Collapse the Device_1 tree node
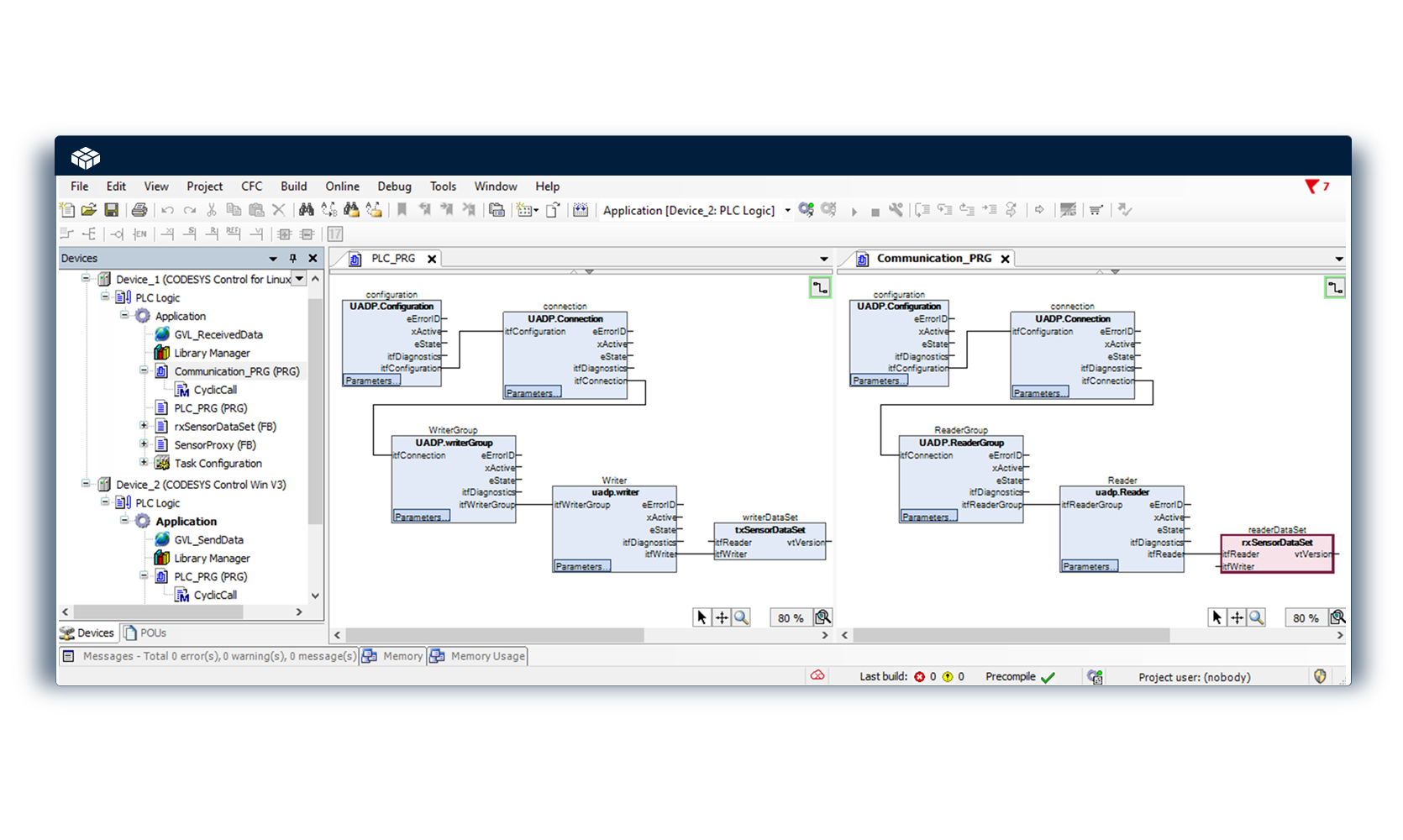Image resolution: width=1403 pixels, height=840 pixels. click(x=86, y=279)
